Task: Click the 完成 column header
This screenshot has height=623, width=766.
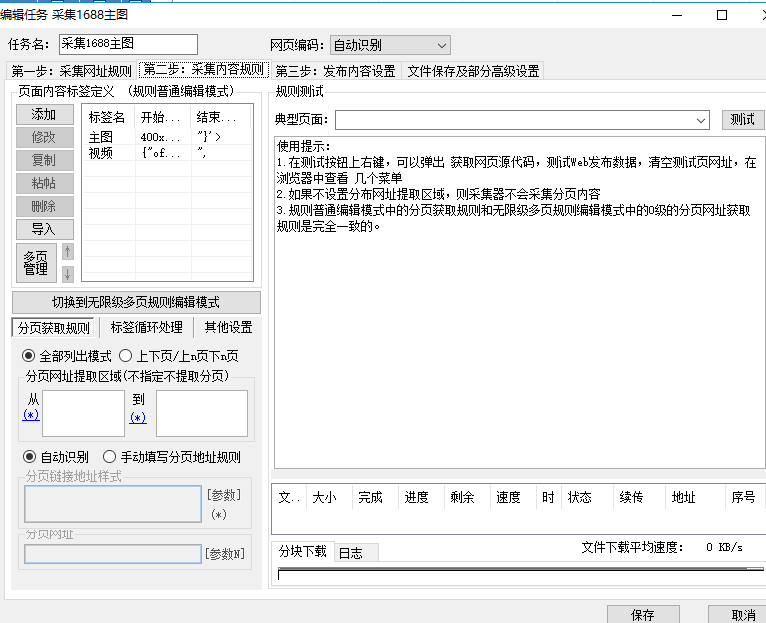Action: pyautogui.click(x=375, y=497)
